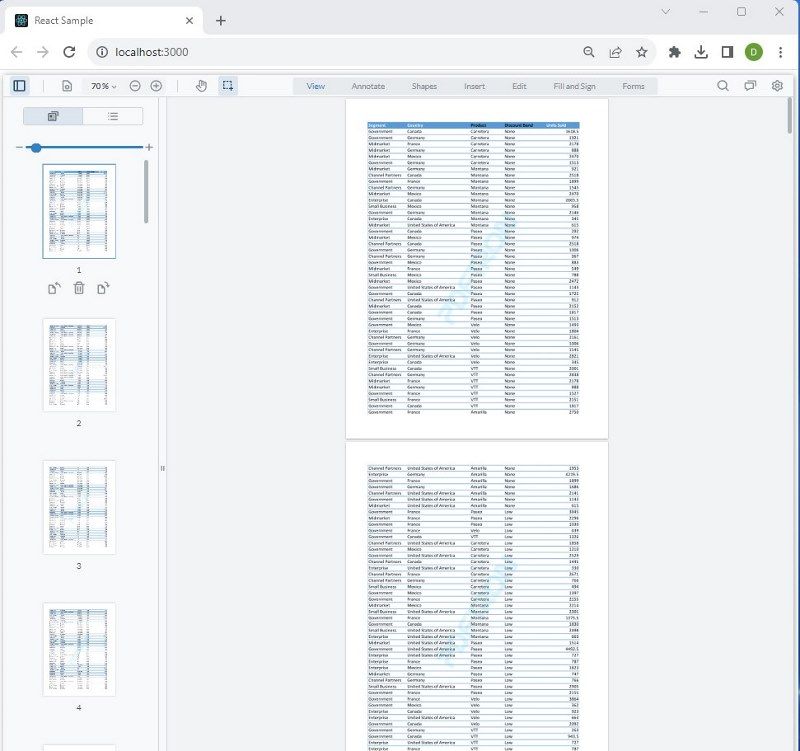Select page 3 thumbnail
This screenshot has height=751, width=800.
[x=79, y=508]
